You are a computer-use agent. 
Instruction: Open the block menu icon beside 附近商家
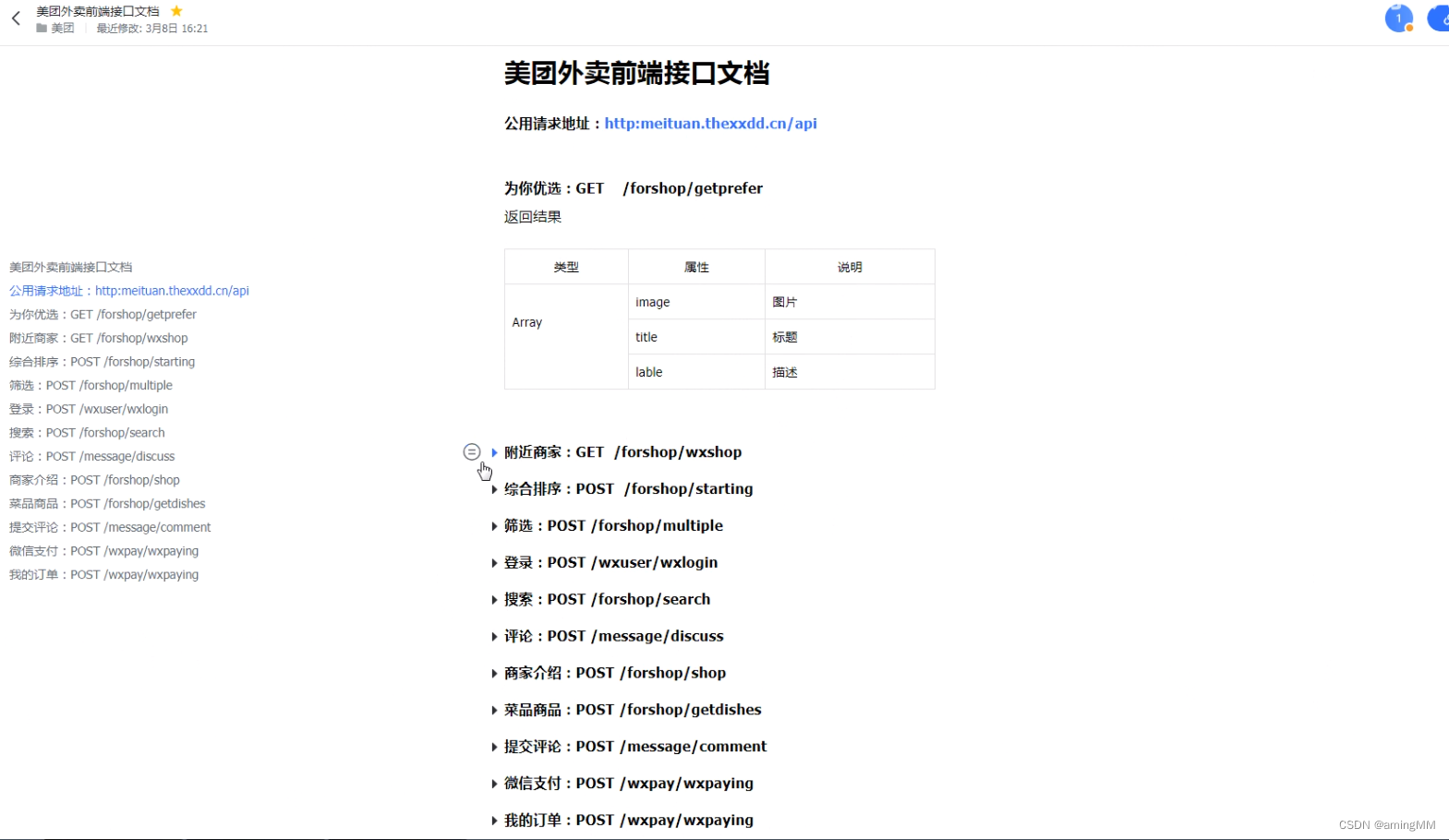pyautogui.click(x=472, y=451)
